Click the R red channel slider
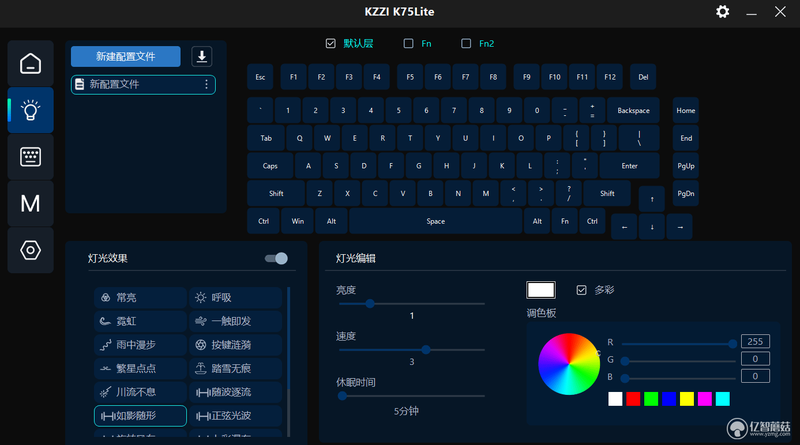Image resolution: width=800 pixels, height=445 pixels. point(679,344)
